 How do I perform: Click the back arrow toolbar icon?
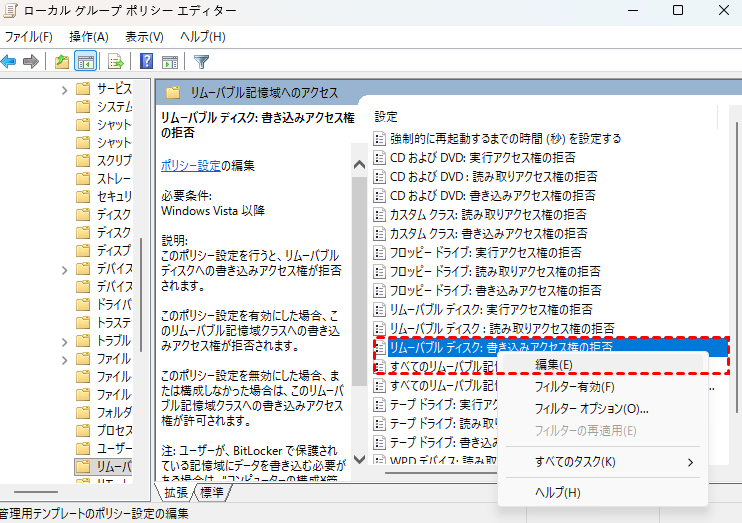pos(9,62)
